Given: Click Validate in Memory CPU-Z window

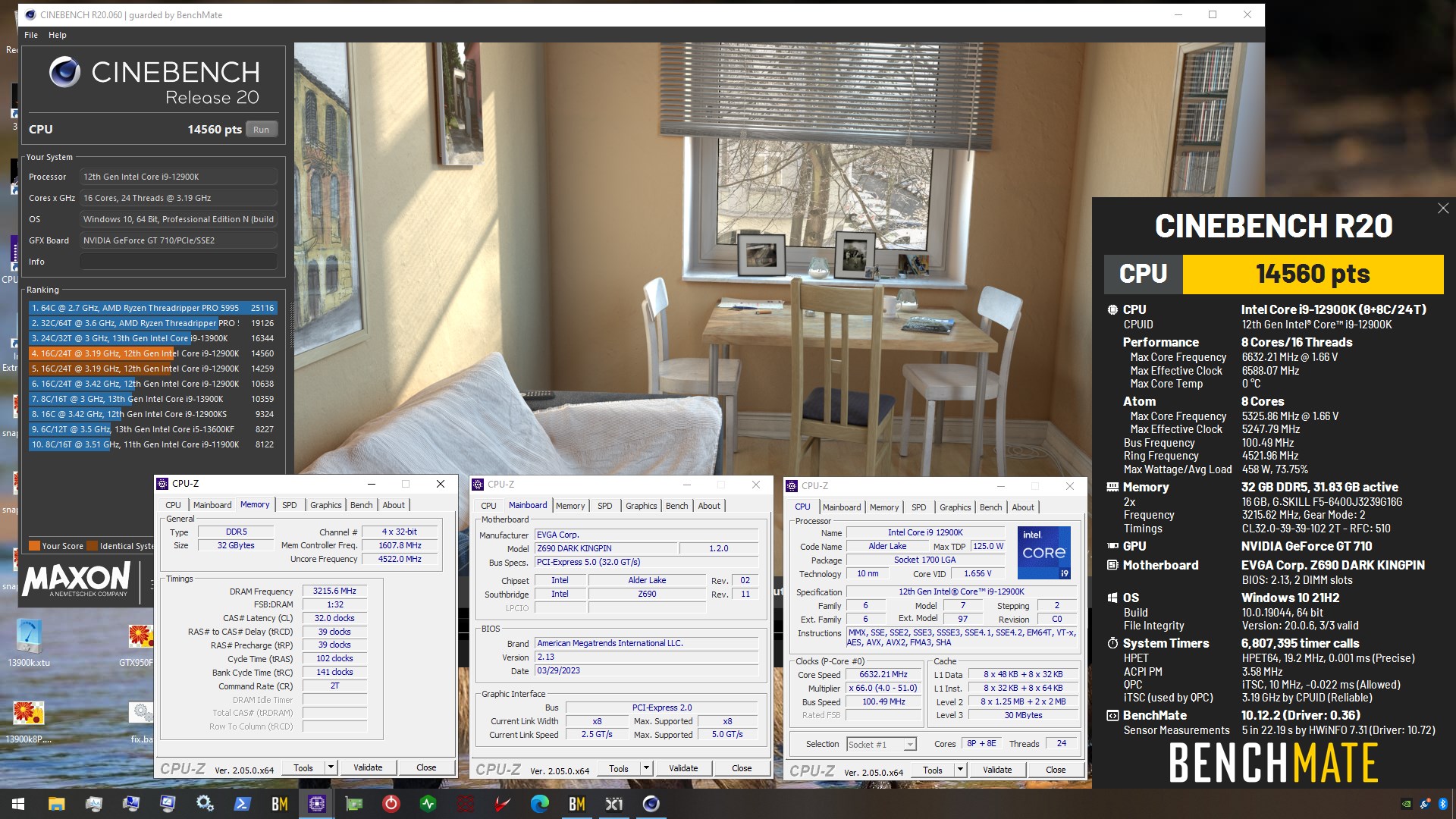Looking at the screenshot, I should tap(368, 767).
